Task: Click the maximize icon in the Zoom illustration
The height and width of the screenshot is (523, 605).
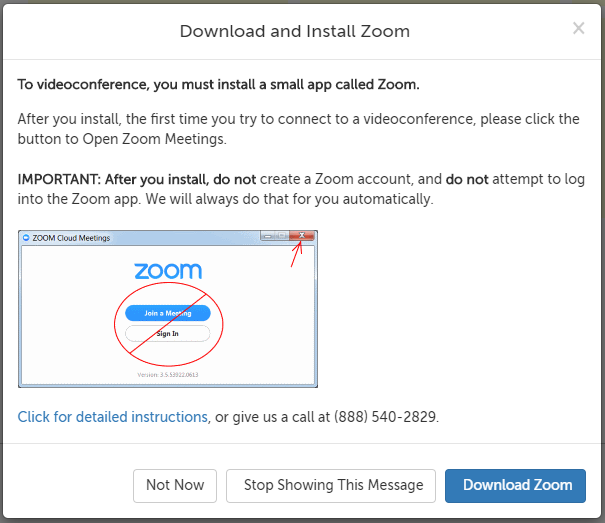Action: [283, 237]
